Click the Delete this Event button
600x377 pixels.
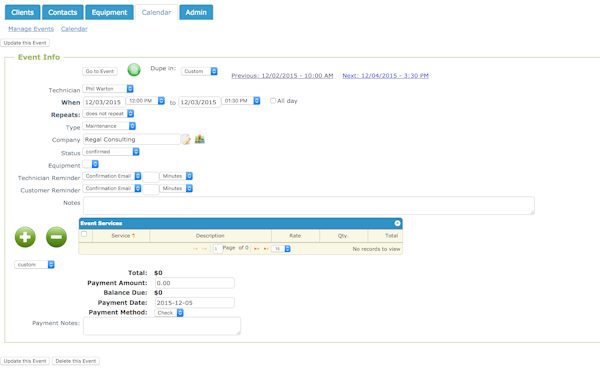pos(76,361)
